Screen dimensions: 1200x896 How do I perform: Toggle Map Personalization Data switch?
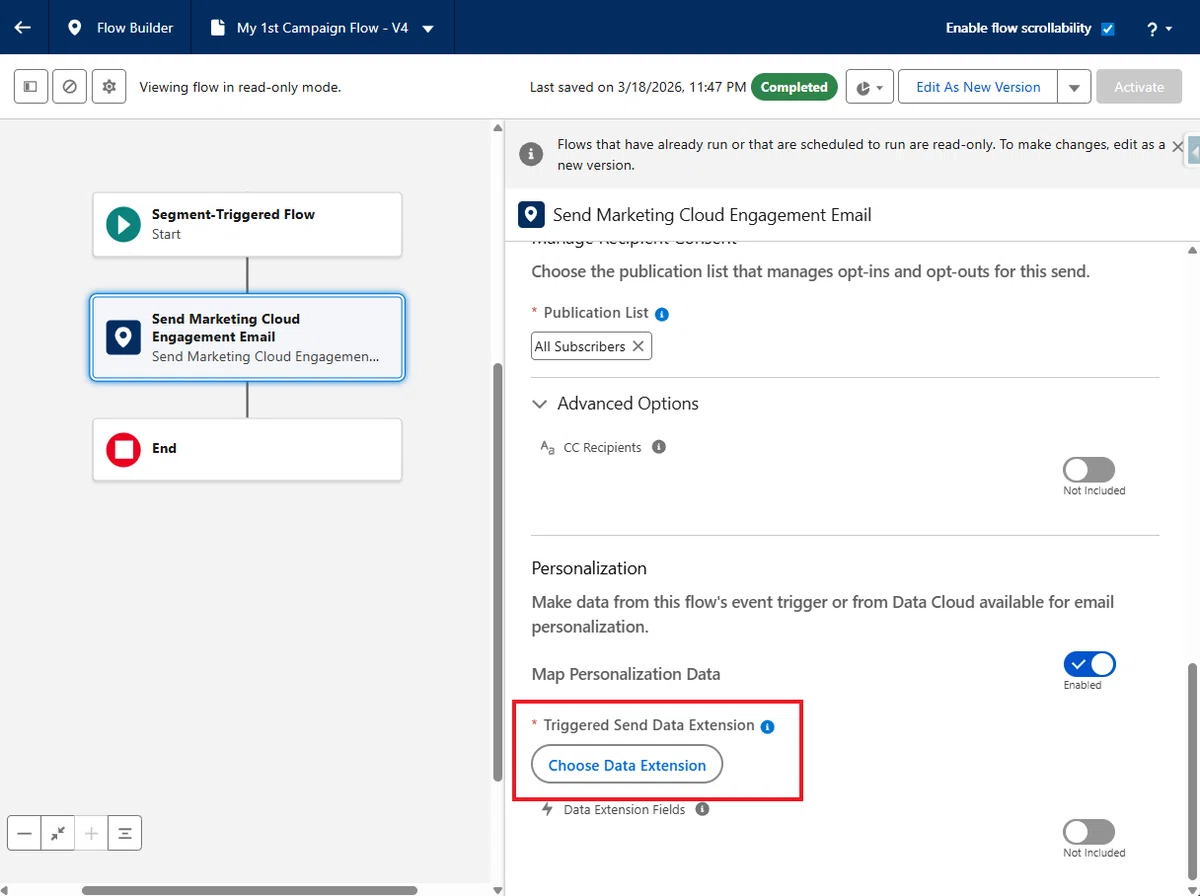[x=1089, y=664]
